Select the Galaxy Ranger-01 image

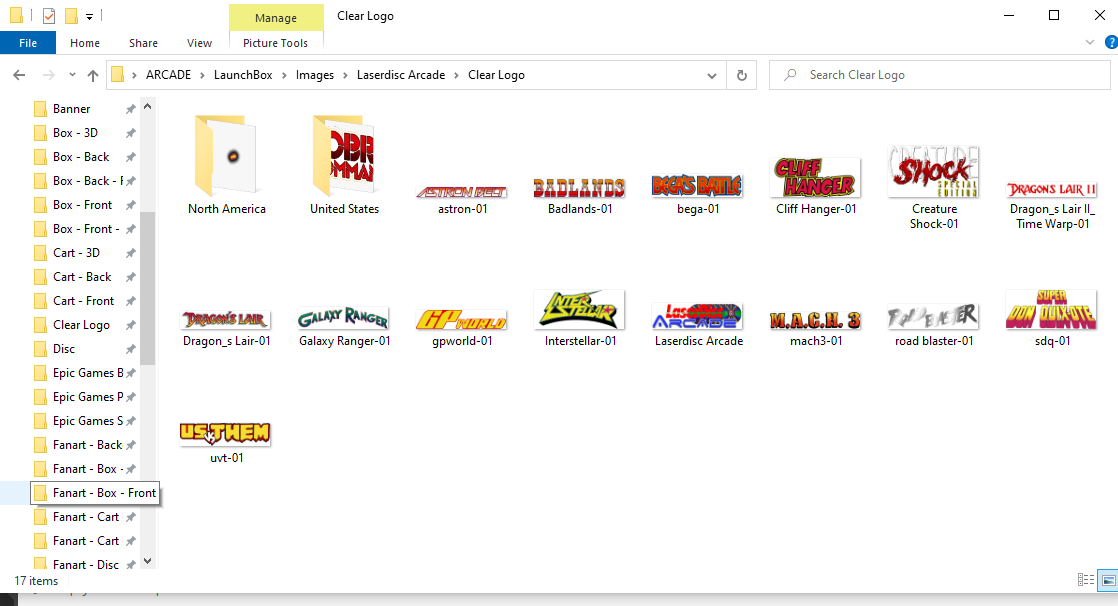coord(344,327)
